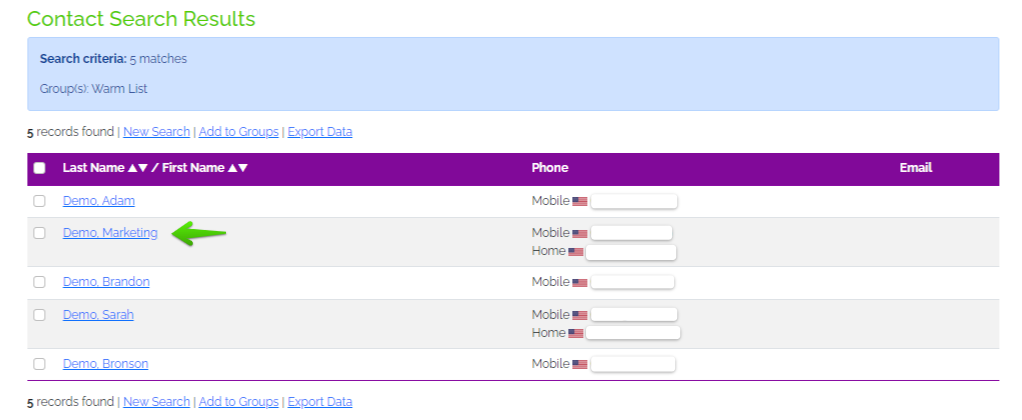The height and width of the screenshot is (420, 1022).
Task: Tick the checkbox next to Demo, Brandon
Action: coord(40,282)
